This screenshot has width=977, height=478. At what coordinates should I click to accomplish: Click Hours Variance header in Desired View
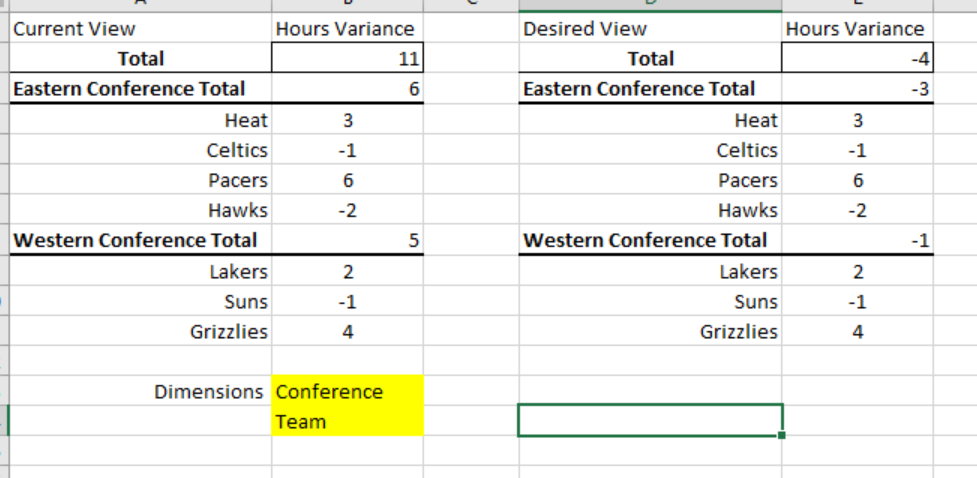pos(857,29)
